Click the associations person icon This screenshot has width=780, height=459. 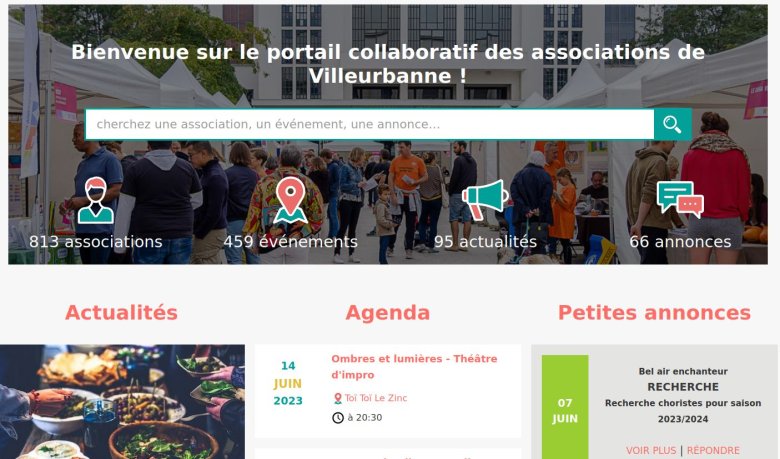click(96, 200)
